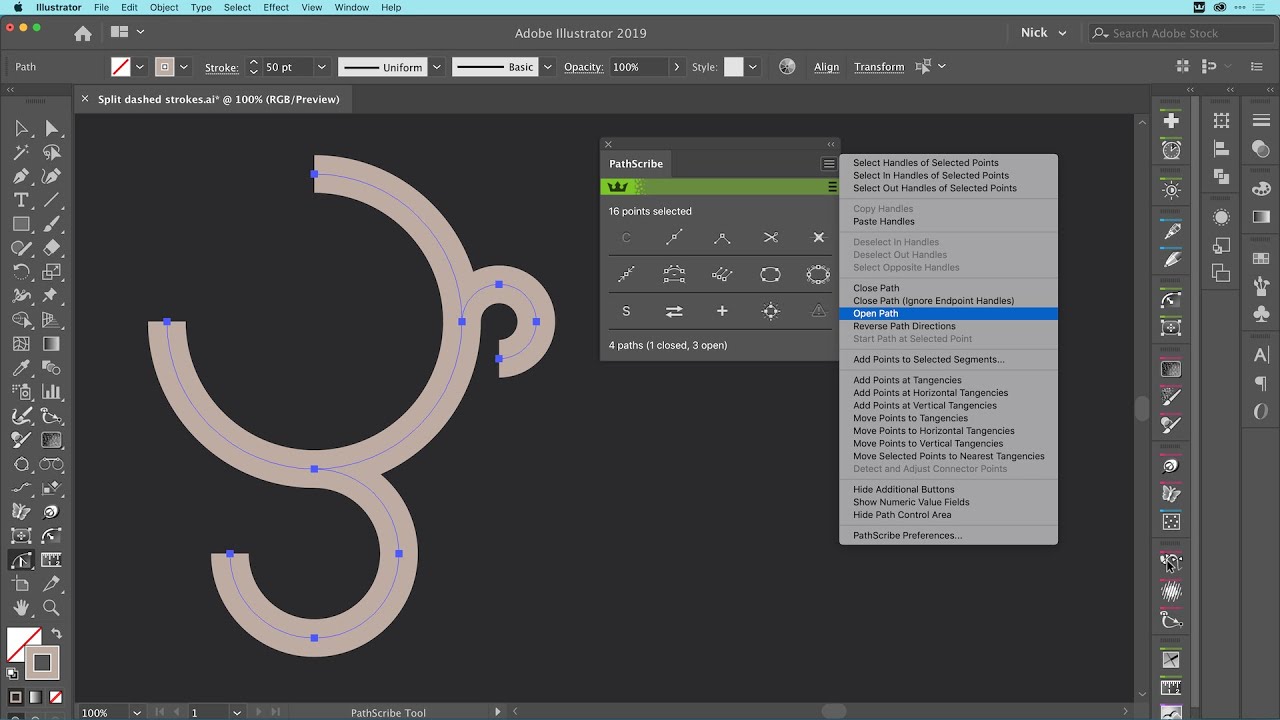Screen dimensions: 1280x720
Task: Open the Effect menu
Action: [x=276, y=7]
